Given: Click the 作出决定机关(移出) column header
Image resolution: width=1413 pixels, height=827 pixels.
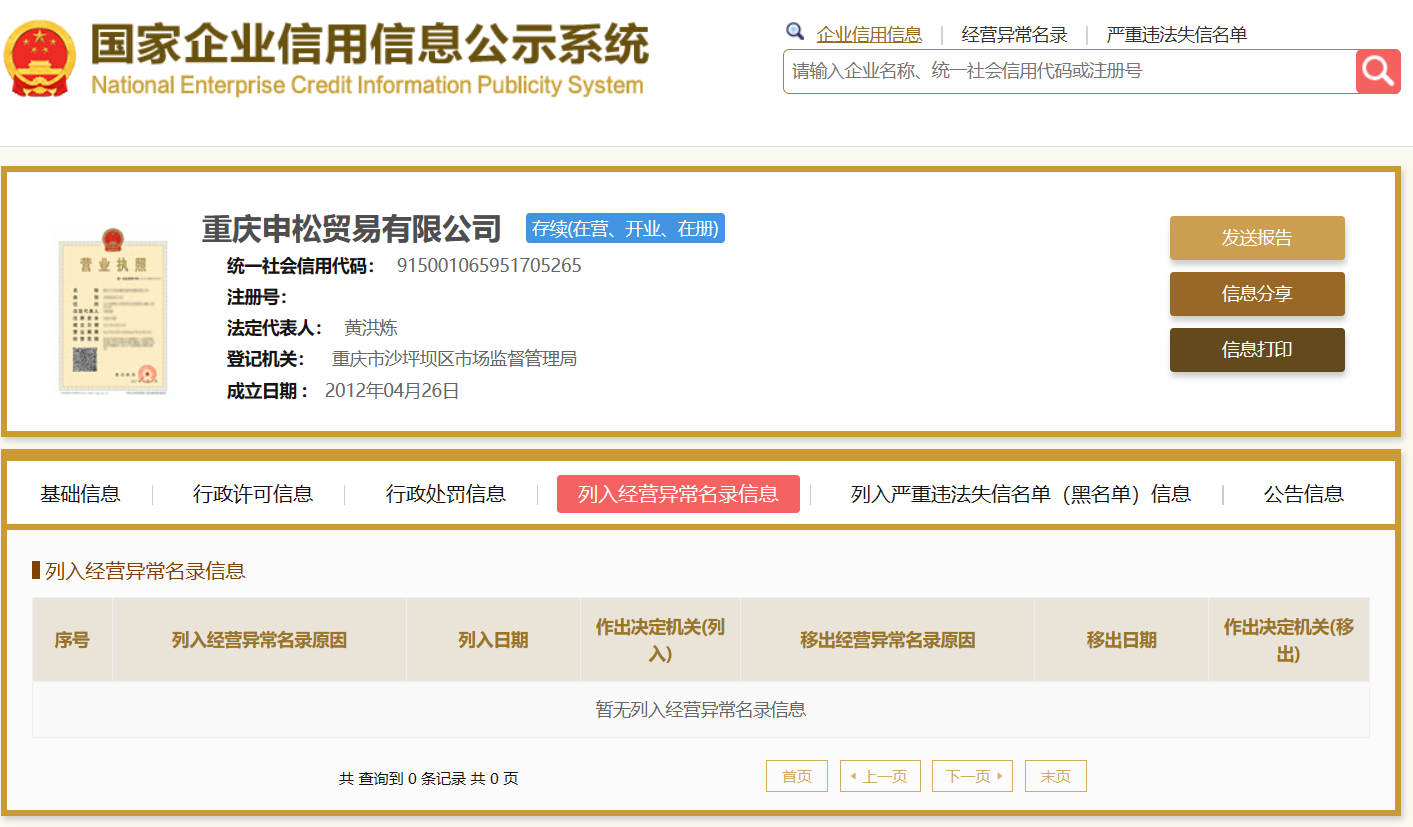Looking at the screenshot, I should 1289,640.
